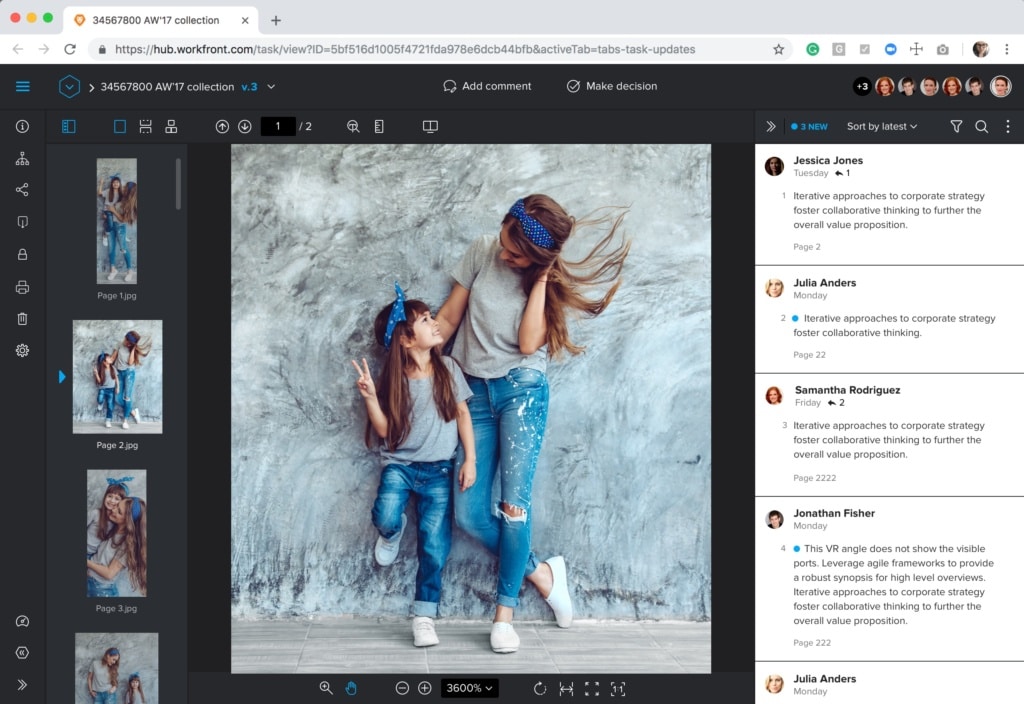Open a new browser tab
Image resolution: width=1024 pixels, height=704 pixels.
coord(276,20)
